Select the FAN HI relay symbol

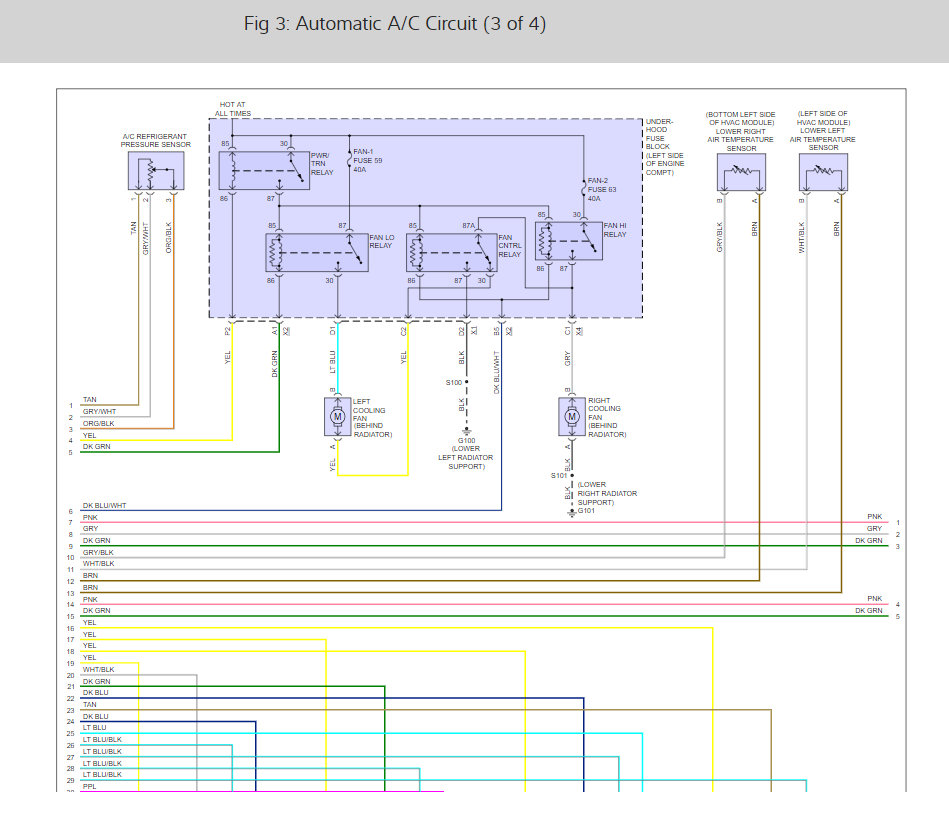point(568,241)
